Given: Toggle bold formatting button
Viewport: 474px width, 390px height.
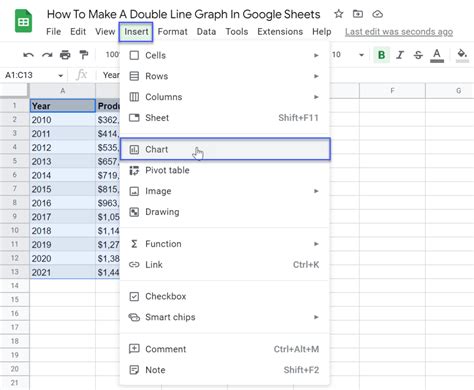Looking at the screenshot, I should tap(382, 55).
